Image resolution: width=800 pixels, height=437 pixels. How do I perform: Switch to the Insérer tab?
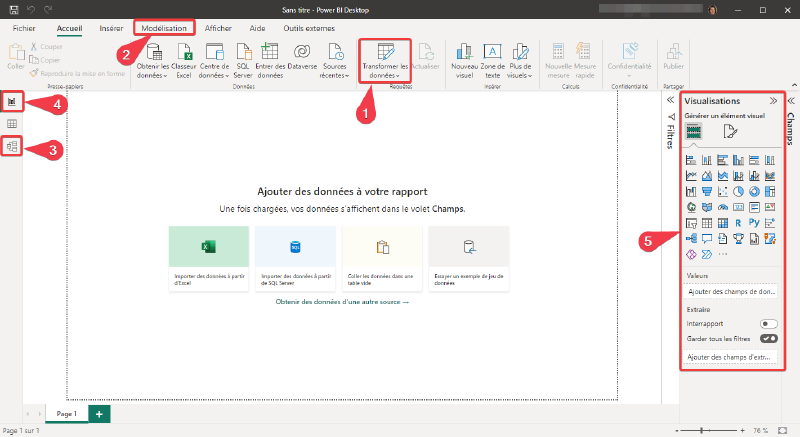click(x=111, y=28)
